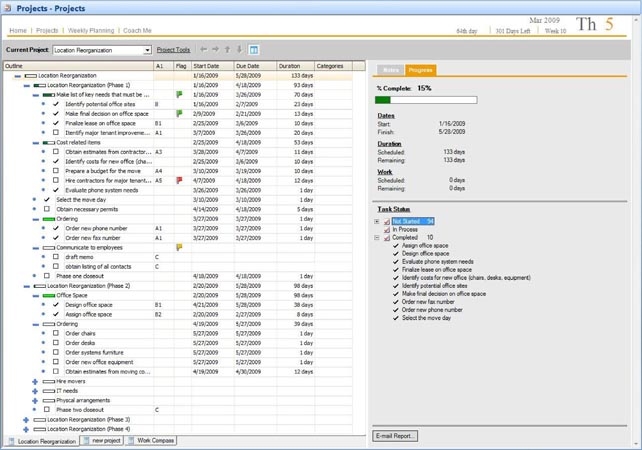Click the Categories column header
The height and width of the screenshot is (450, 642).
(333, 66)
